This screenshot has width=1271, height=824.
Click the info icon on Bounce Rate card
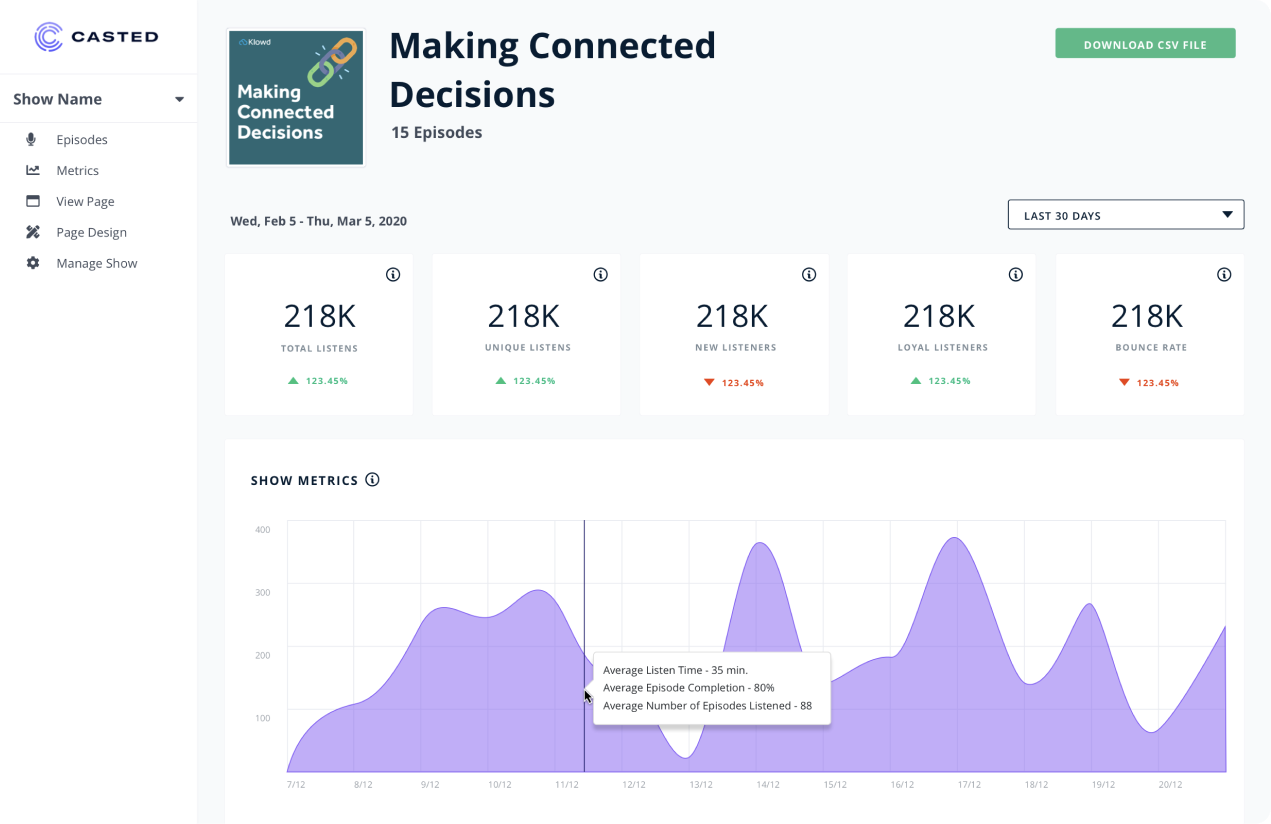[1224, 275]
